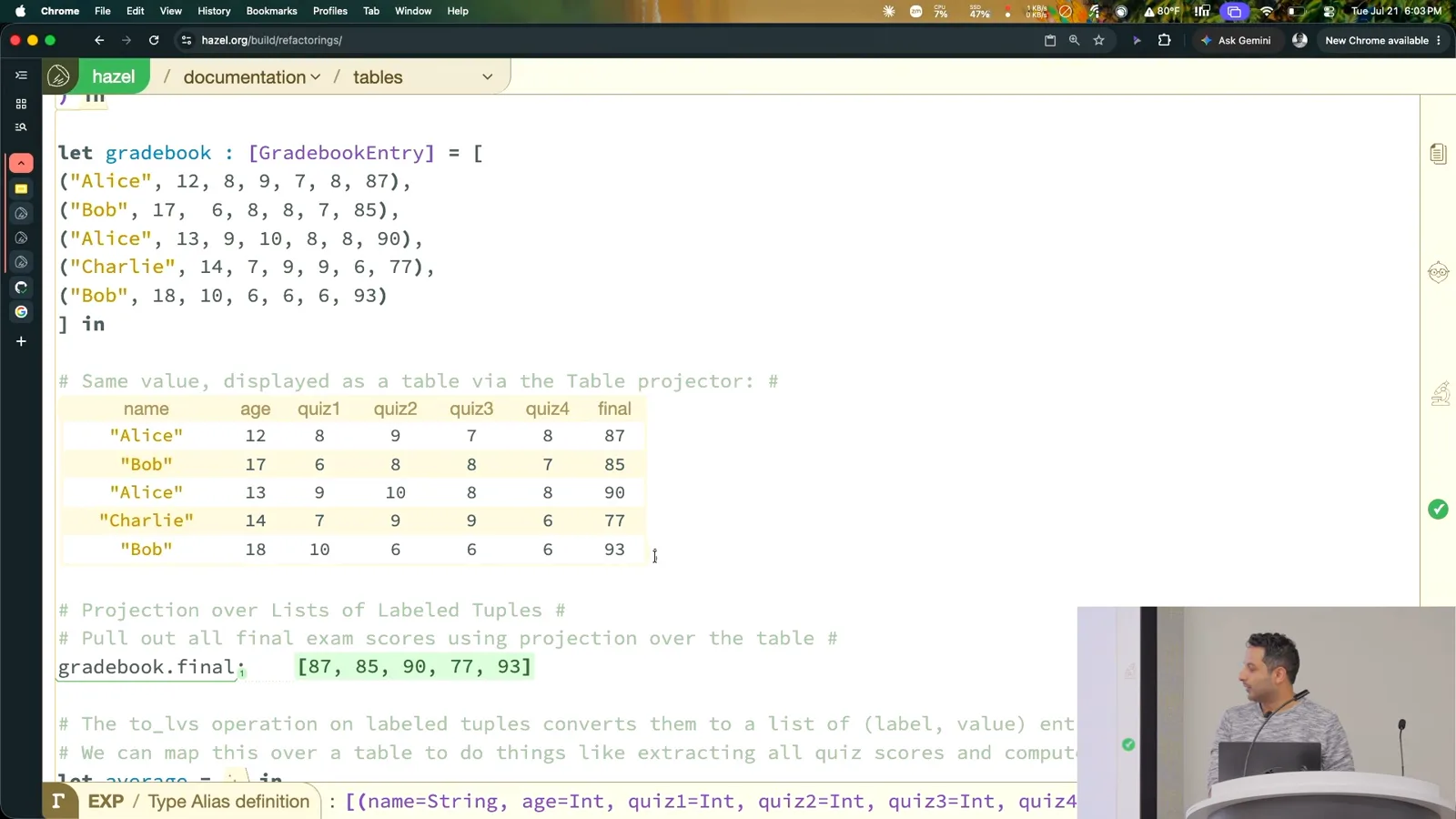
Task: Switch to the yellow slides tab in sidebar
Action: pyautogui.click(x=21, y=189)
